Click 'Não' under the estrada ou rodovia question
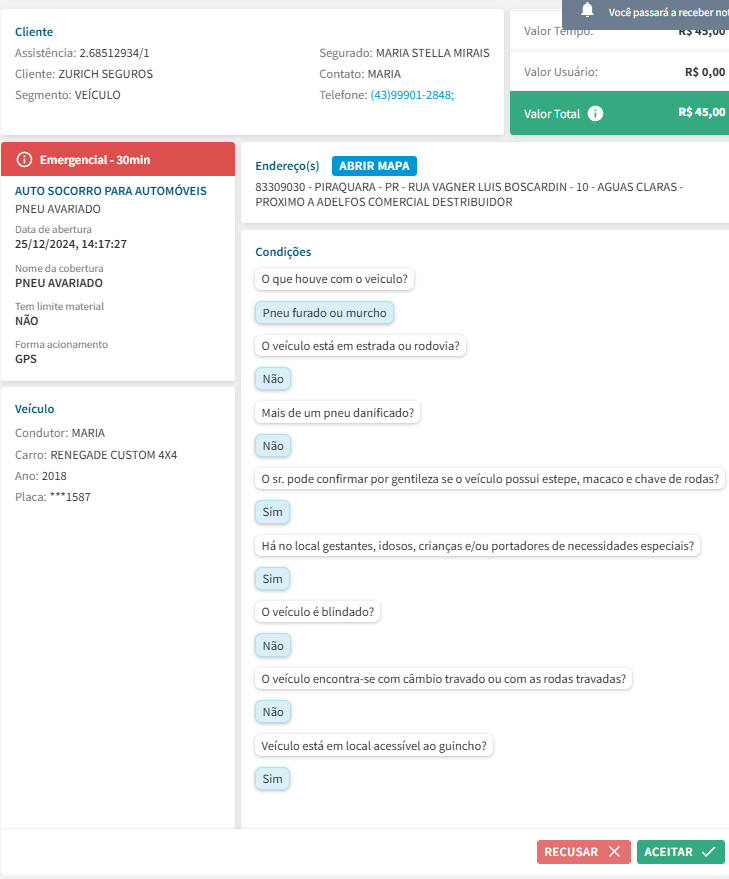Image resolution: width=729 pixels, height=879 pixels. [x=272, y=379]
